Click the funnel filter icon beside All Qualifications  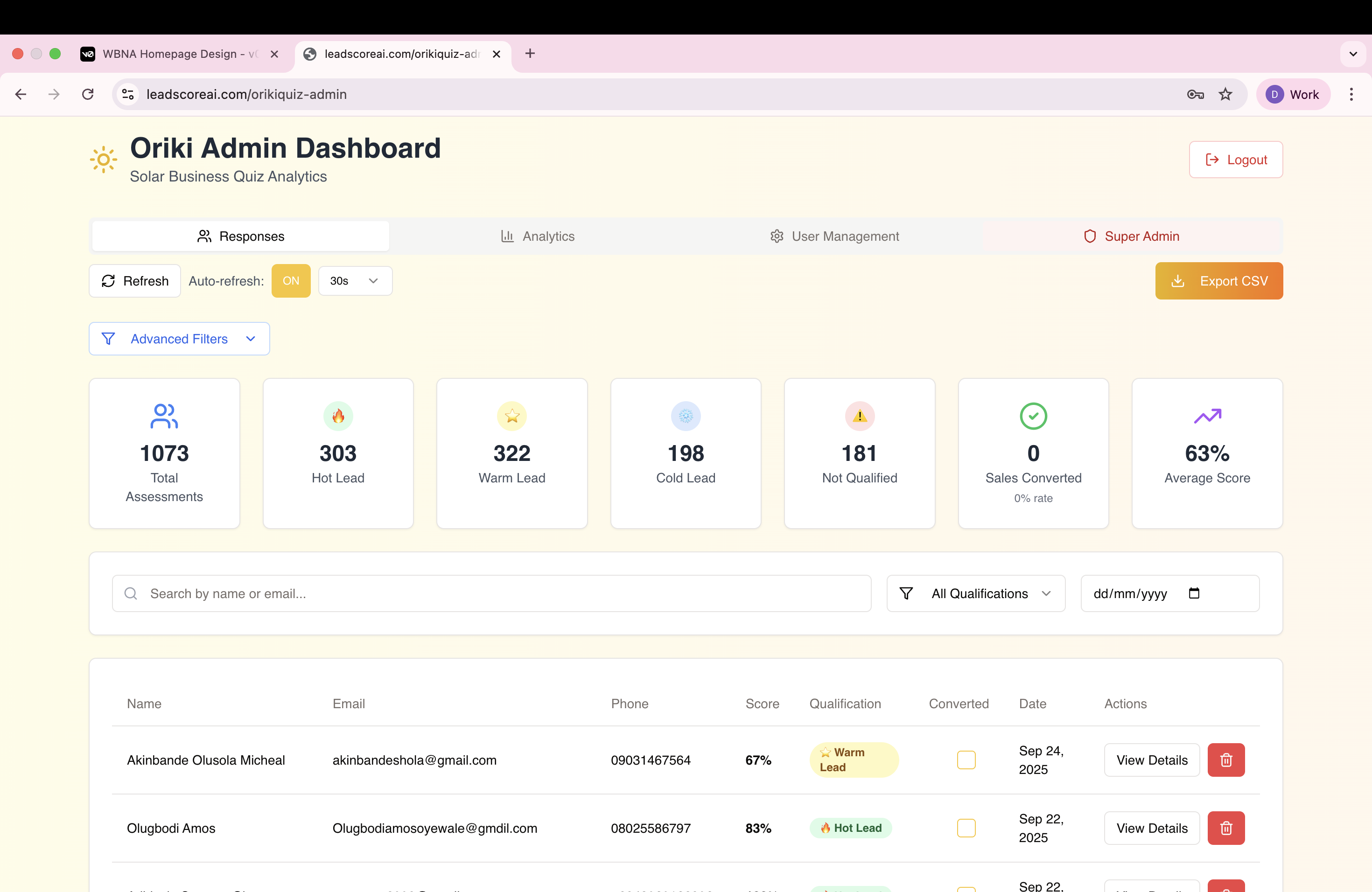(x=906, y=593)
